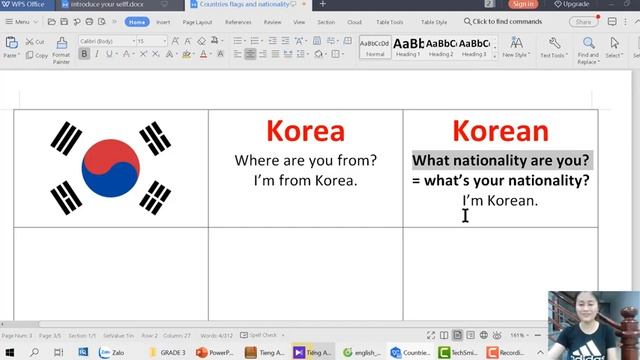The image size is (640, 360).
Task: Open the References tab
Action: [x=238, y=22]
